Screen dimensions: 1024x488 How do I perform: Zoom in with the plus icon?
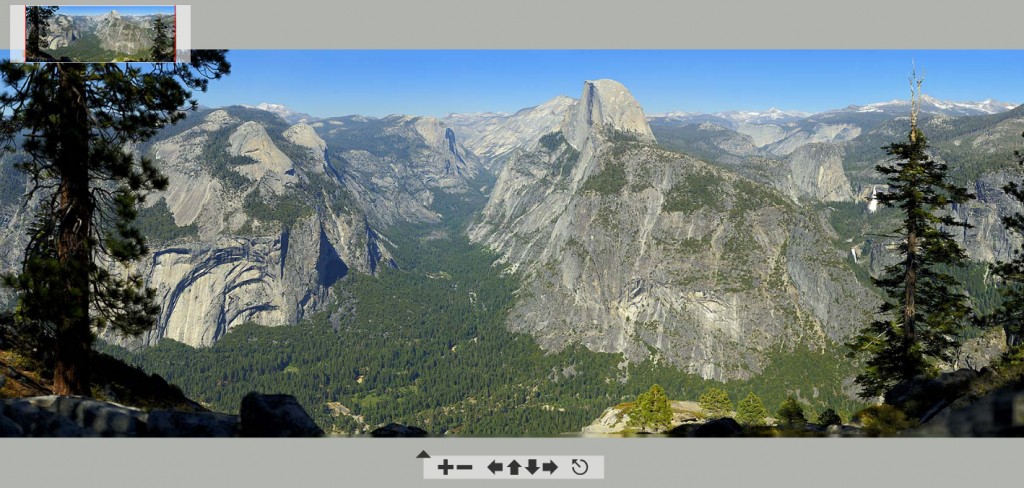(445, 467)
